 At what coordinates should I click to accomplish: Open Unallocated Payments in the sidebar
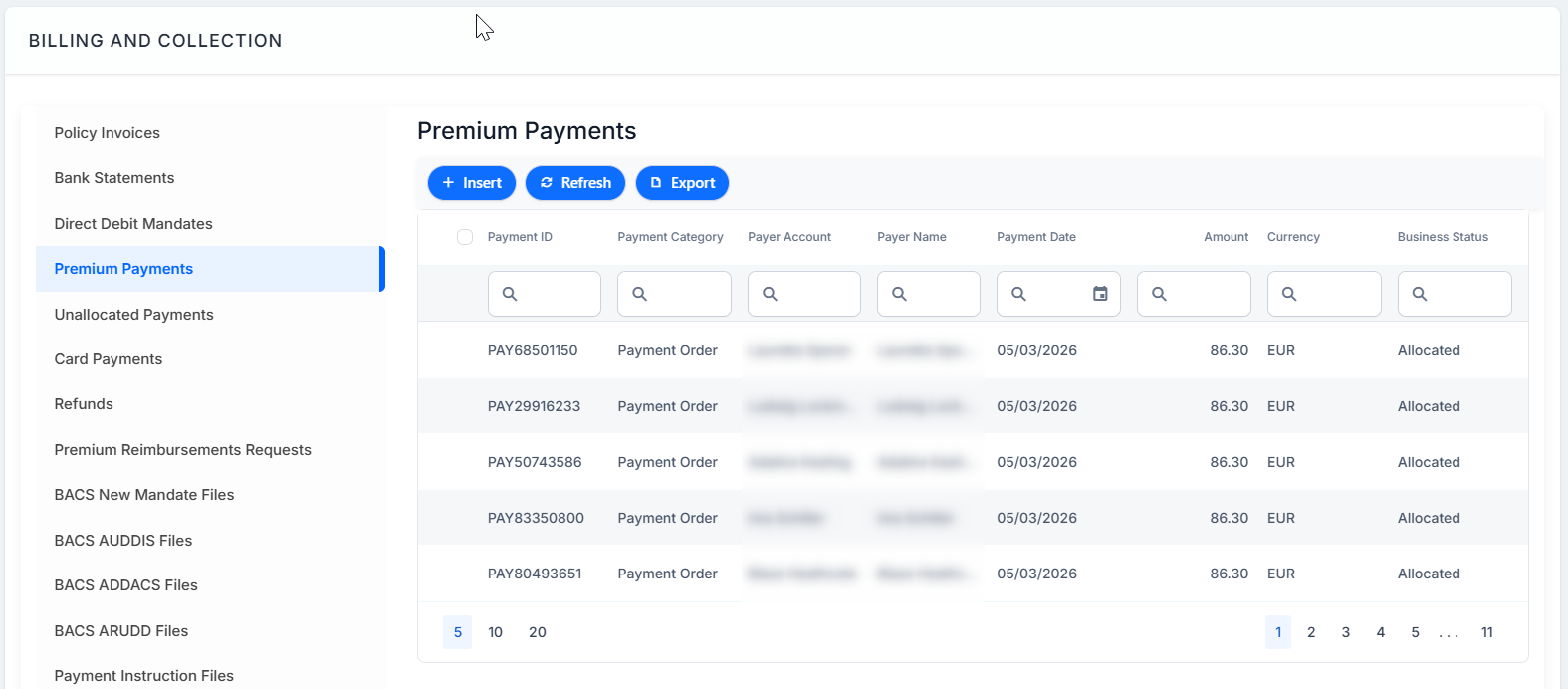[x=134, y=315]
